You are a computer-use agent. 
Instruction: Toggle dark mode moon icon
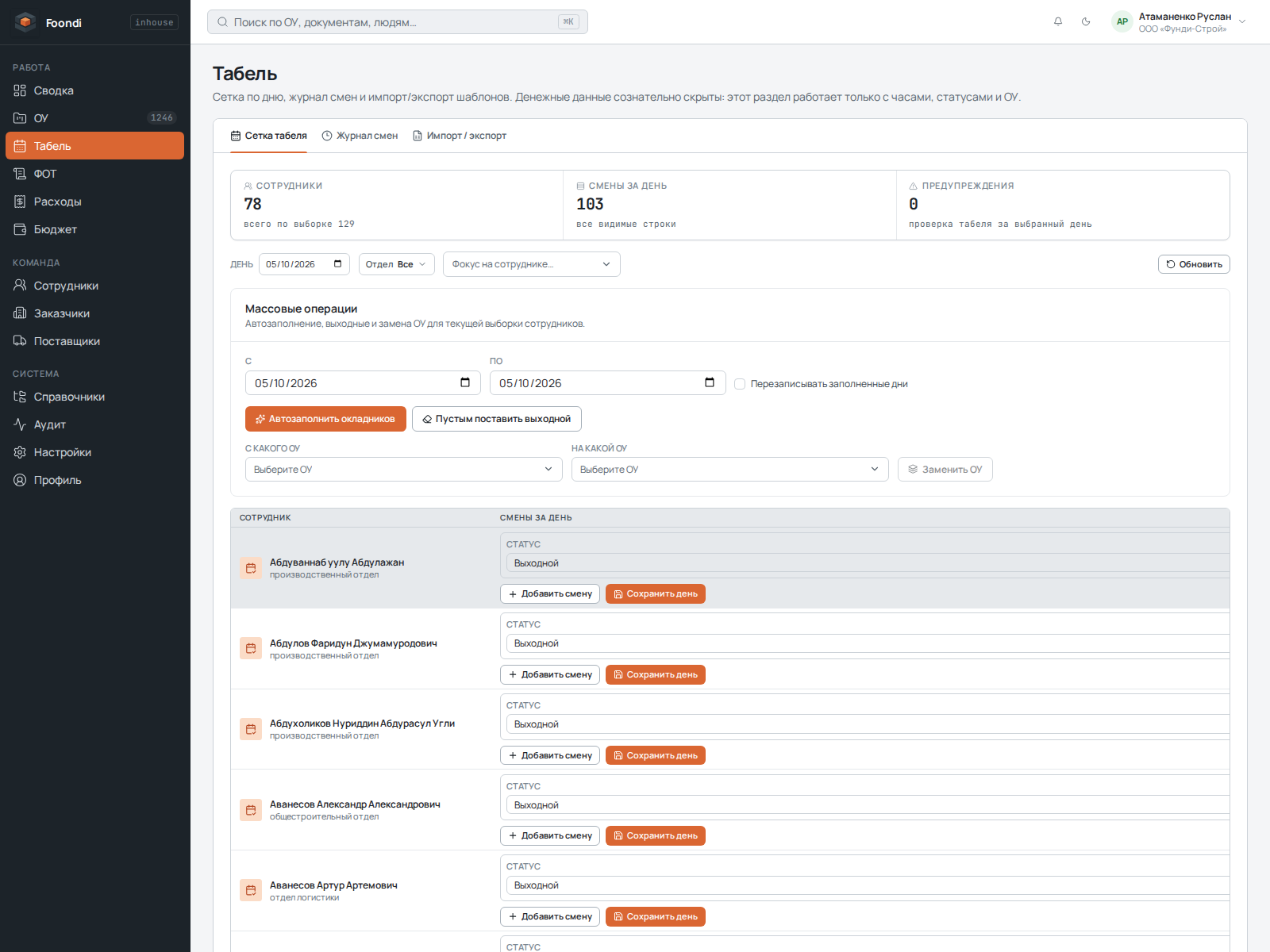[1086, 21]
